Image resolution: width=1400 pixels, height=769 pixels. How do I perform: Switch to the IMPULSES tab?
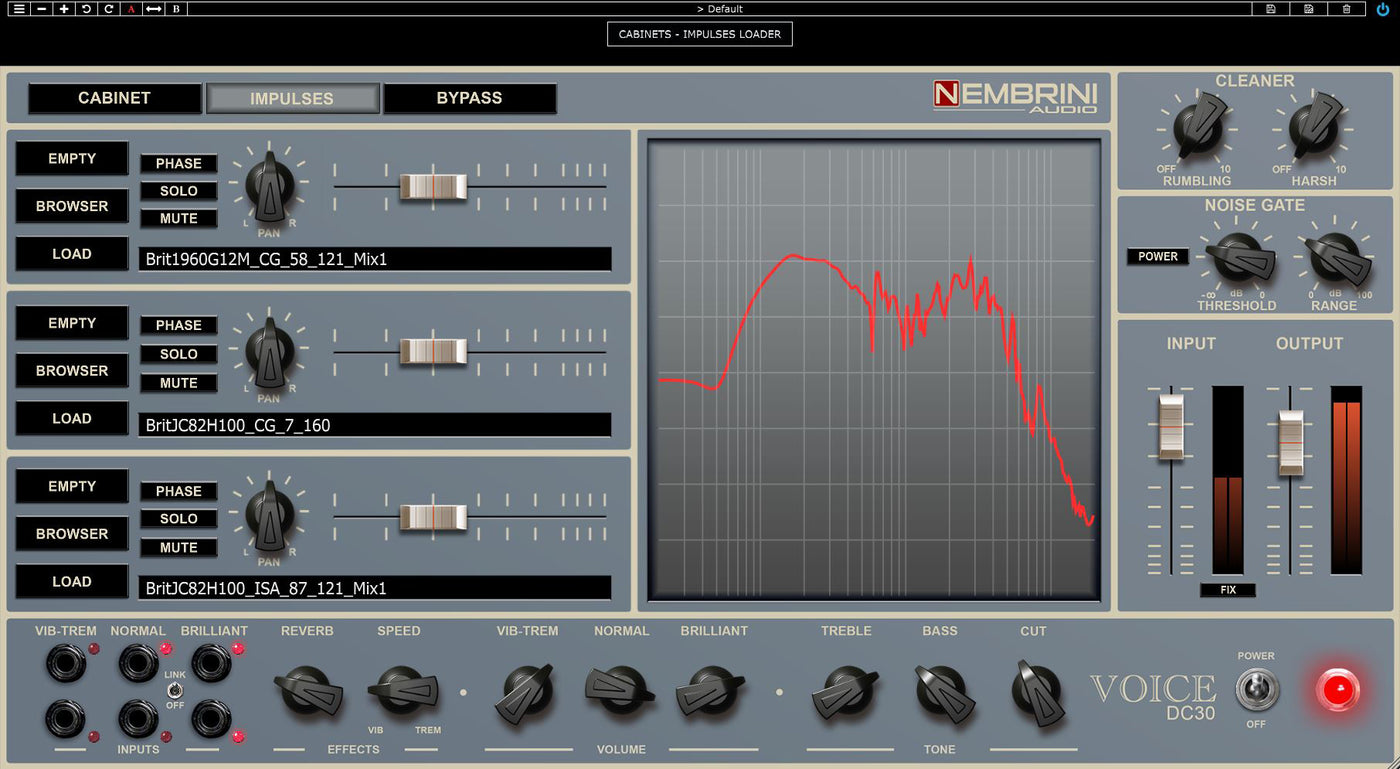point(292,98)
